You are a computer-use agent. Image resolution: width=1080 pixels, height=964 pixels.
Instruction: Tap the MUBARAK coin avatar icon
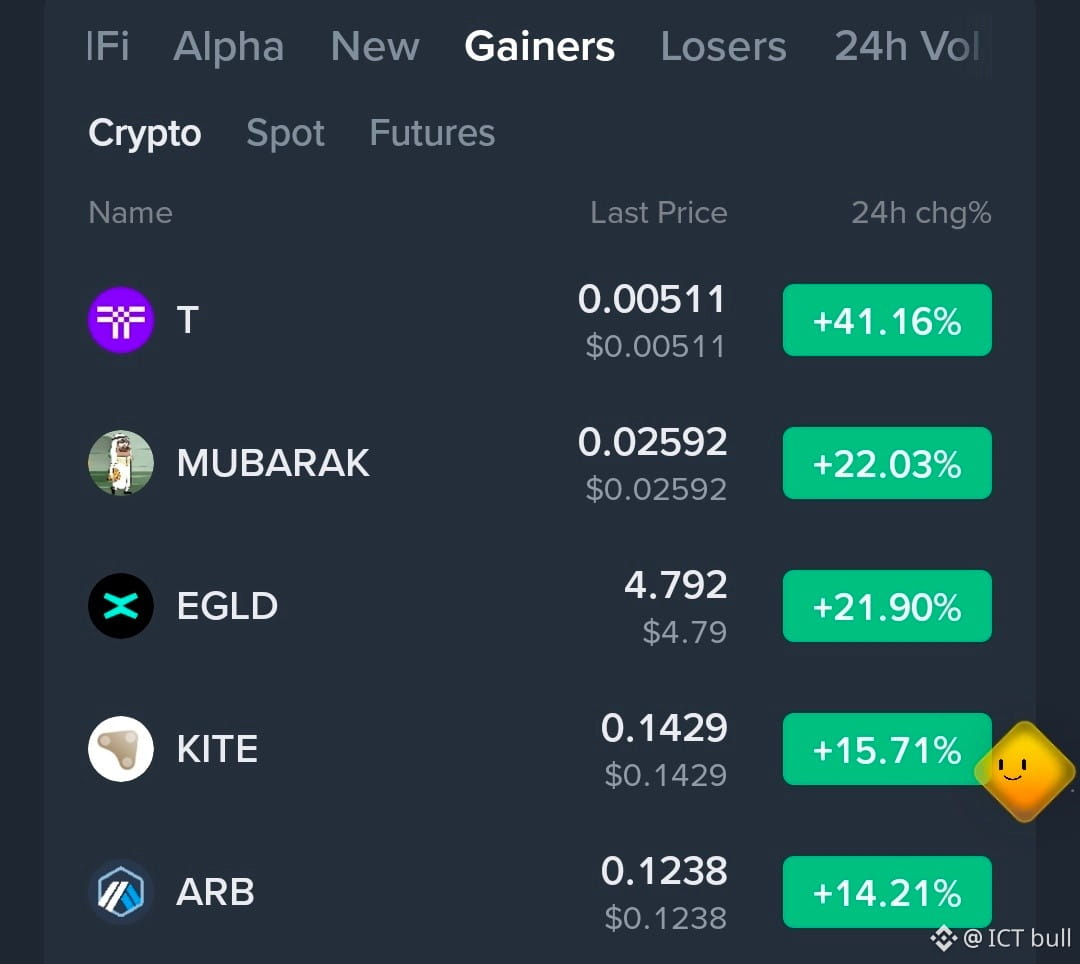121,463
